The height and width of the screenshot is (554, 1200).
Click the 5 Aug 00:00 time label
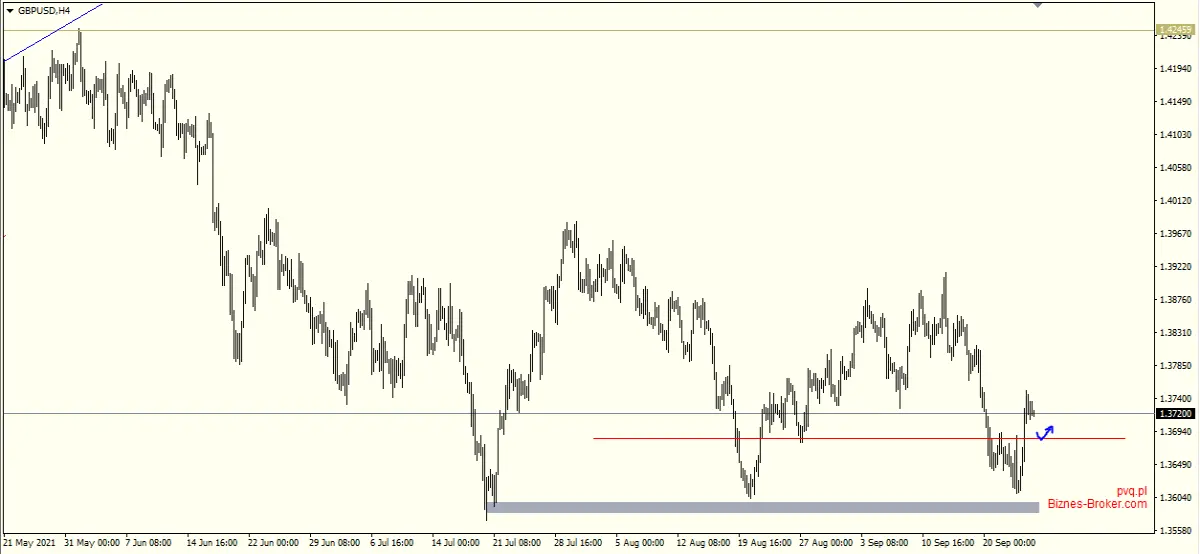(x=641, y=543)
